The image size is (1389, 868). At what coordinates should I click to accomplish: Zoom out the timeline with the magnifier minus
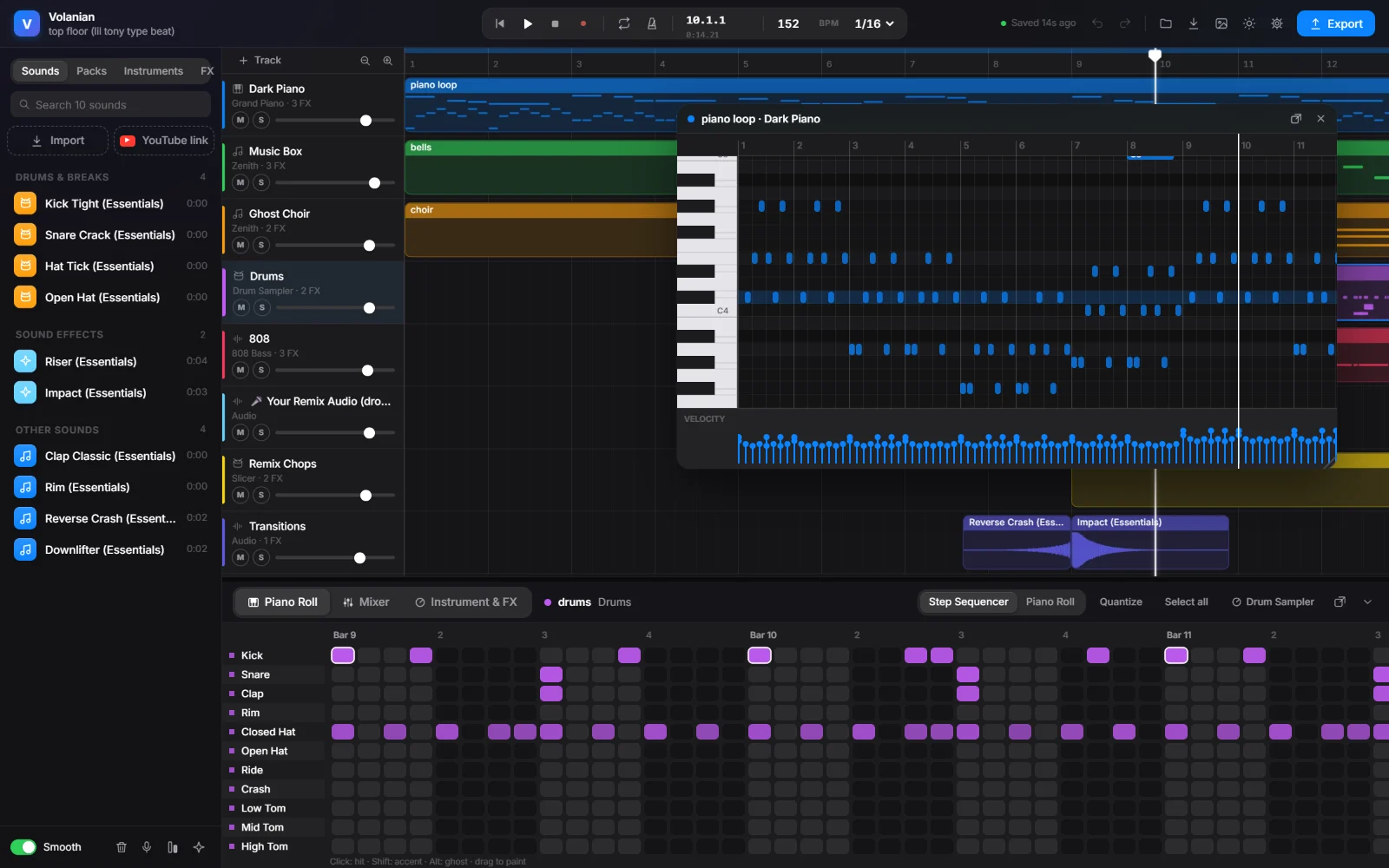click(365, 61)
